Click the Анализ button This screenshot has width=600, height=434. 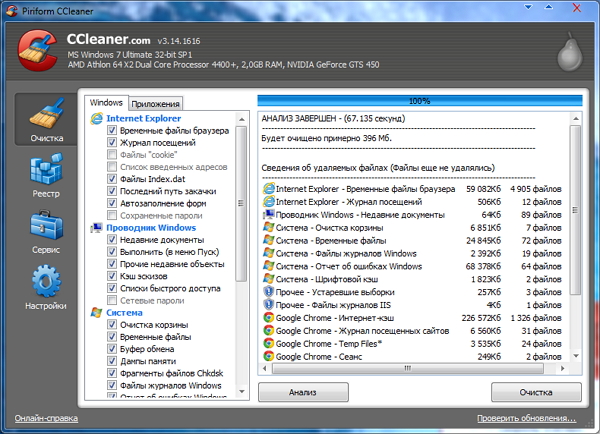(303, 392)
